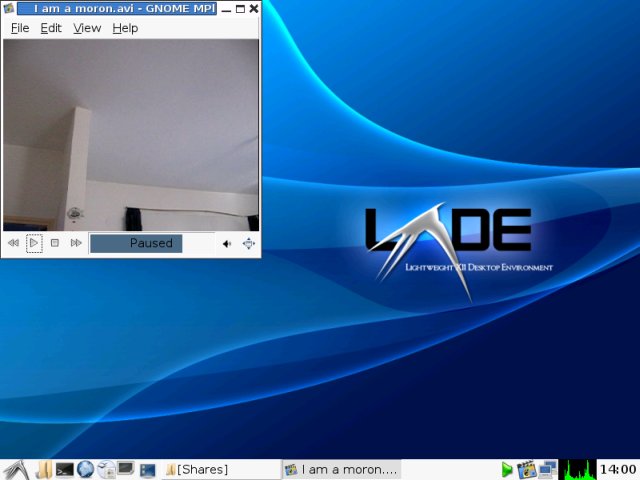Screen dimensions: 640x480
Task: Switch to the [Shares] taskbar window
Action: pos(222,469)
